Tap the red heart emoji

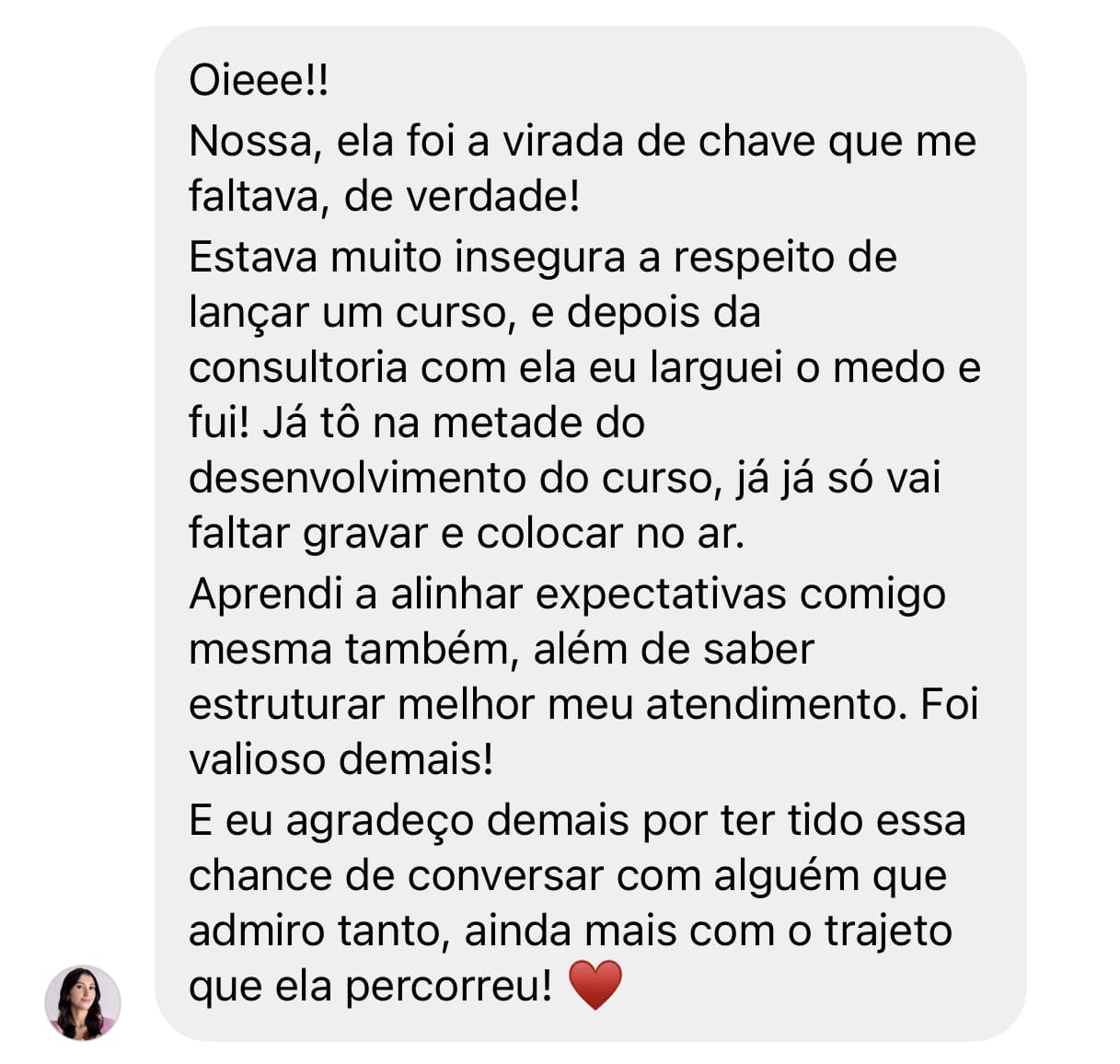(595, 985)
